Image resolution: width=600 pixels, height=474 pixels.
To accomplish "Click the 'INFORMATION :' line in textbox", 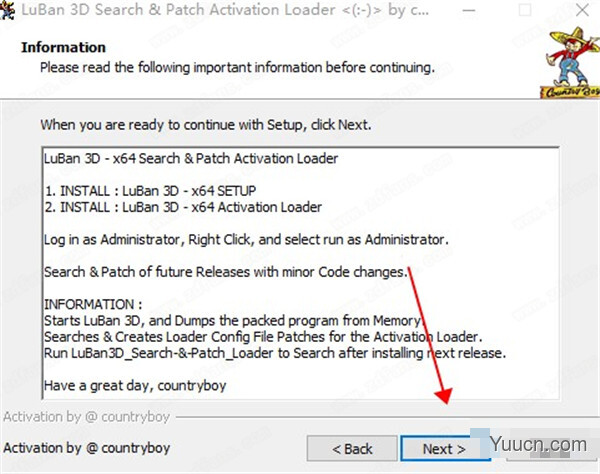I will pos(93,305).
